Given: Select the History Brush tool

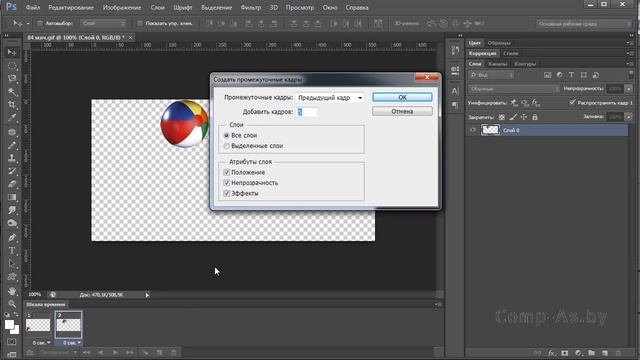Looking at the screenshot, I should pyautogui.click(x=12, y=171).
